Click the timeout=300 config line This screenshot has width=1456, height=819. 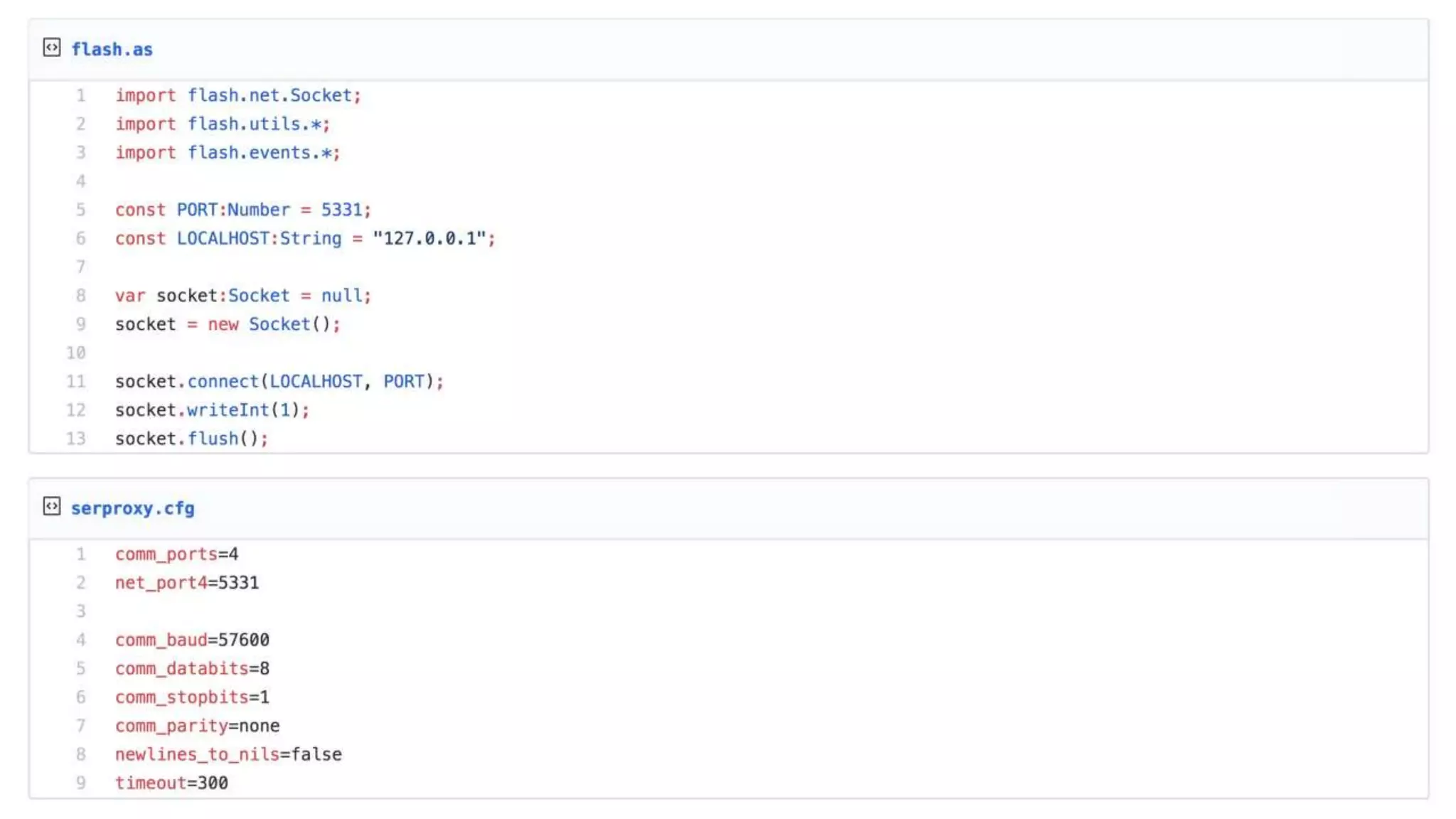pos(171,783)
